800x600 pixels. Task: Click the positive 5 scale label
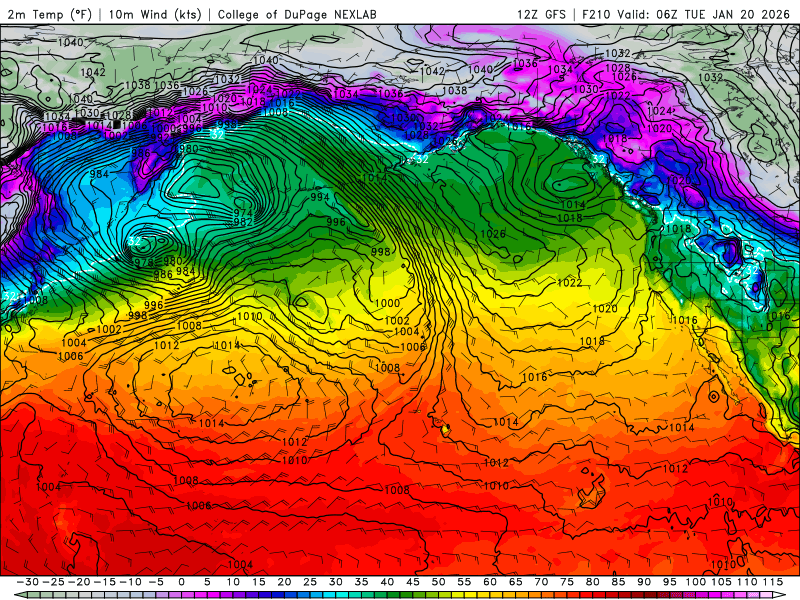tap(207, 582)
